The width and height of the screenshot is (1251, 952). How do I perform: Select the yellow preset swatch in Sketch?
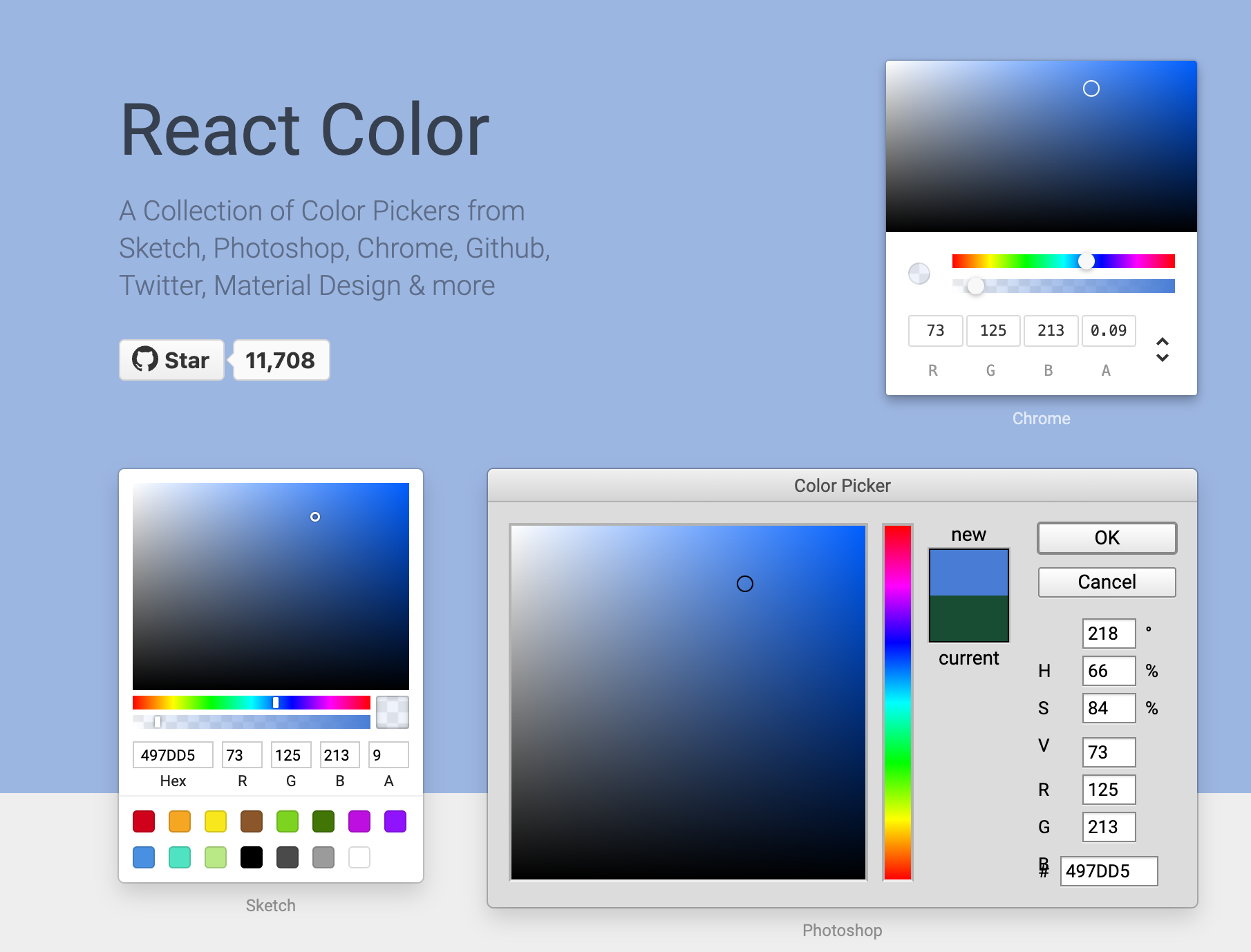pos(216,821)
